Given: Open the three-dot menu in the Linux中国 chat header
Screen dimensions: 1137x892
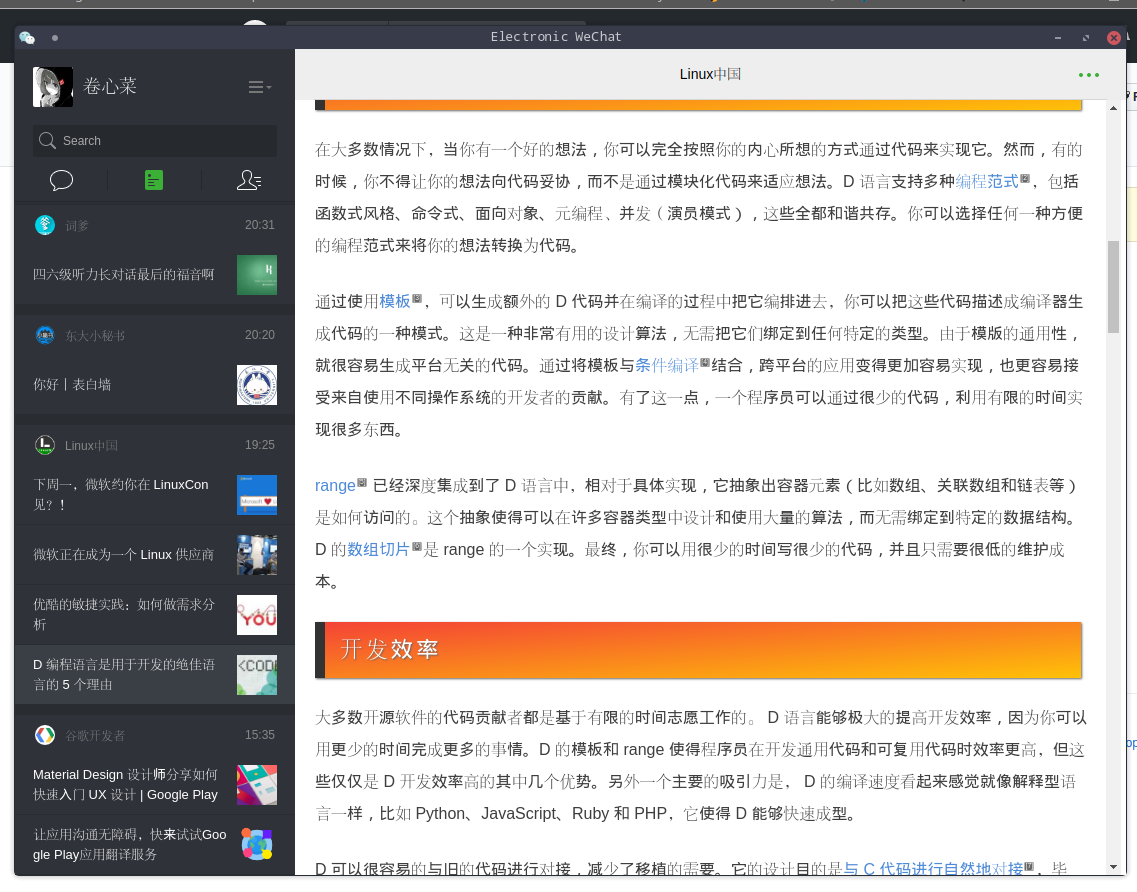Looking at the screenshot, I should [x=1087, y=75].
